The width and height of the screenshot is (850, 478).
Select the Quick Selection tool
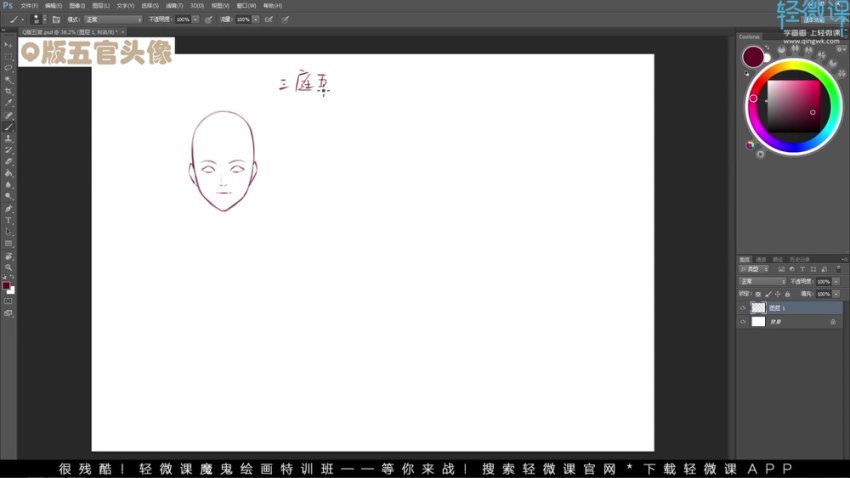(x=8, y=80)
